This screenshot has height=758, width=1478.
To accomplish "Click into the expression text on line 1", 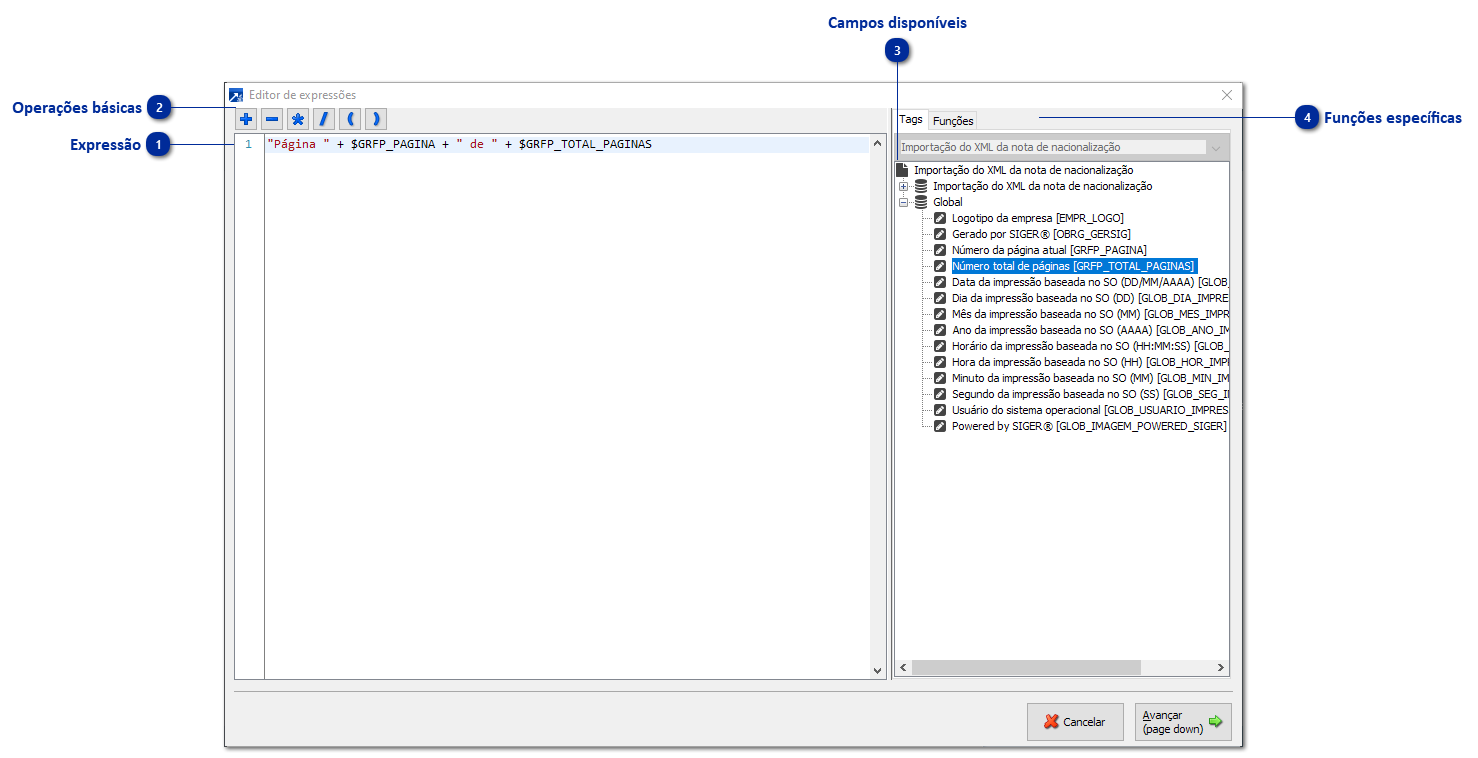I will pos(459,144).
